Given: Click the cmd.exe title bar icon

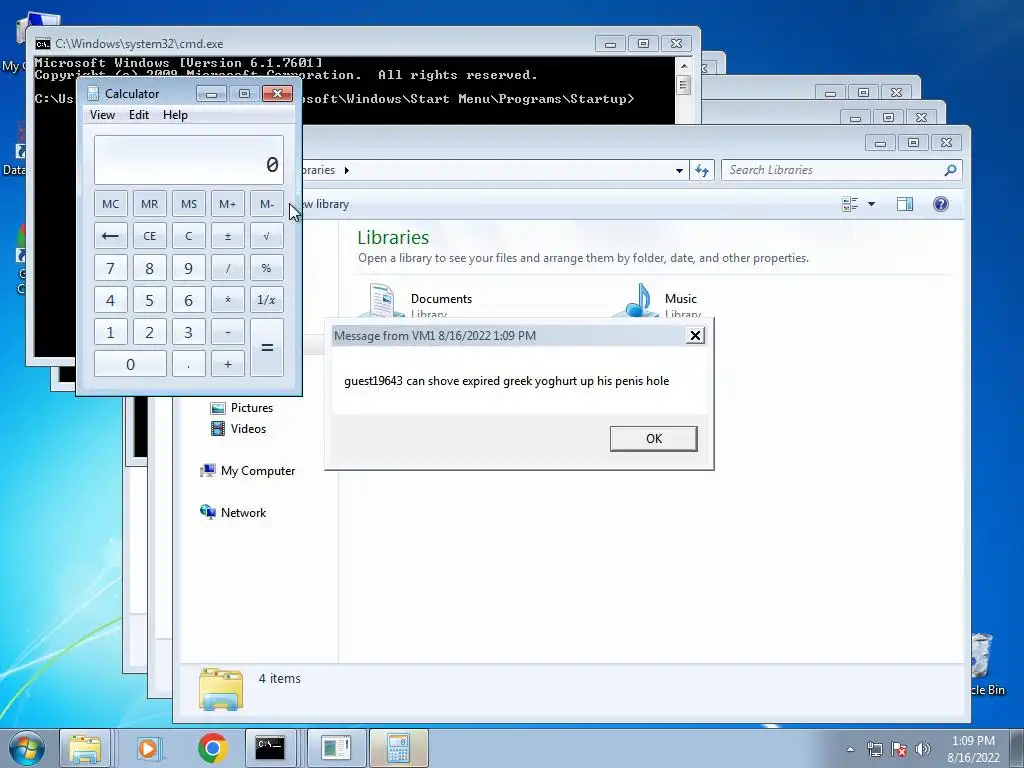Looking at the screenshot, I should tap(43, 44).
